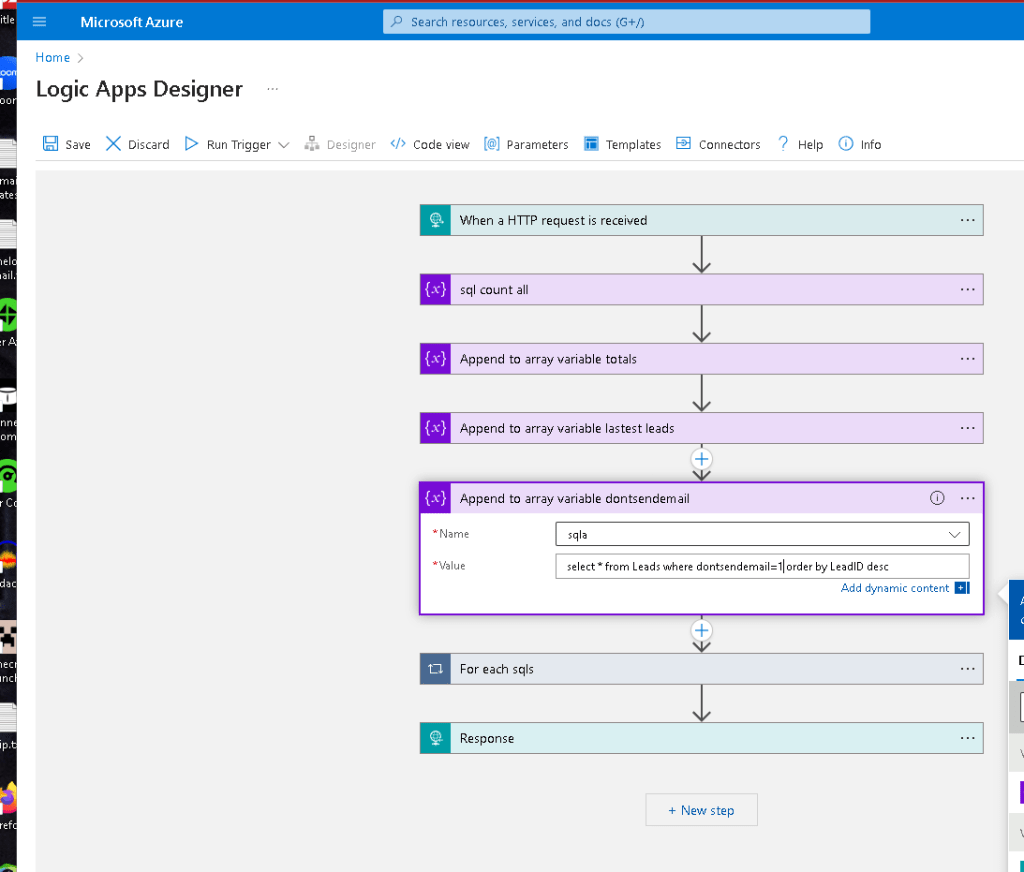The height and width of the screenshot is (872, 1024).
Task: Click the Microsoft Azure portal title
Action: point(131,22)
